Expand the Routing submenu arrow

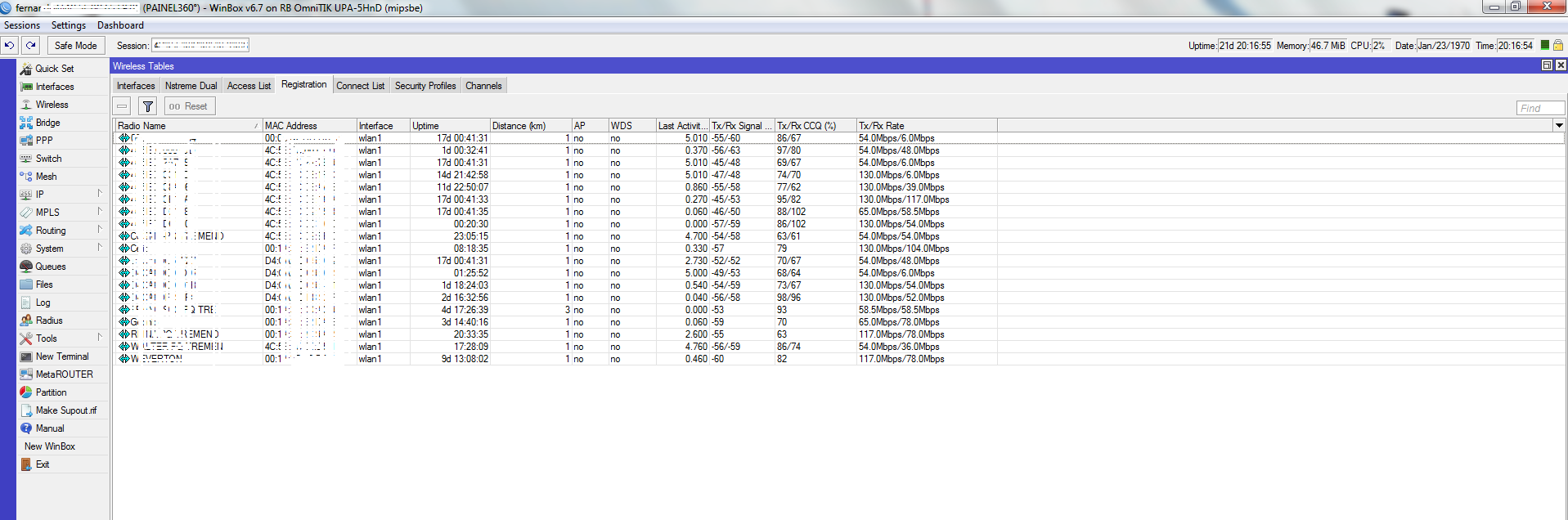click(100, 230)
